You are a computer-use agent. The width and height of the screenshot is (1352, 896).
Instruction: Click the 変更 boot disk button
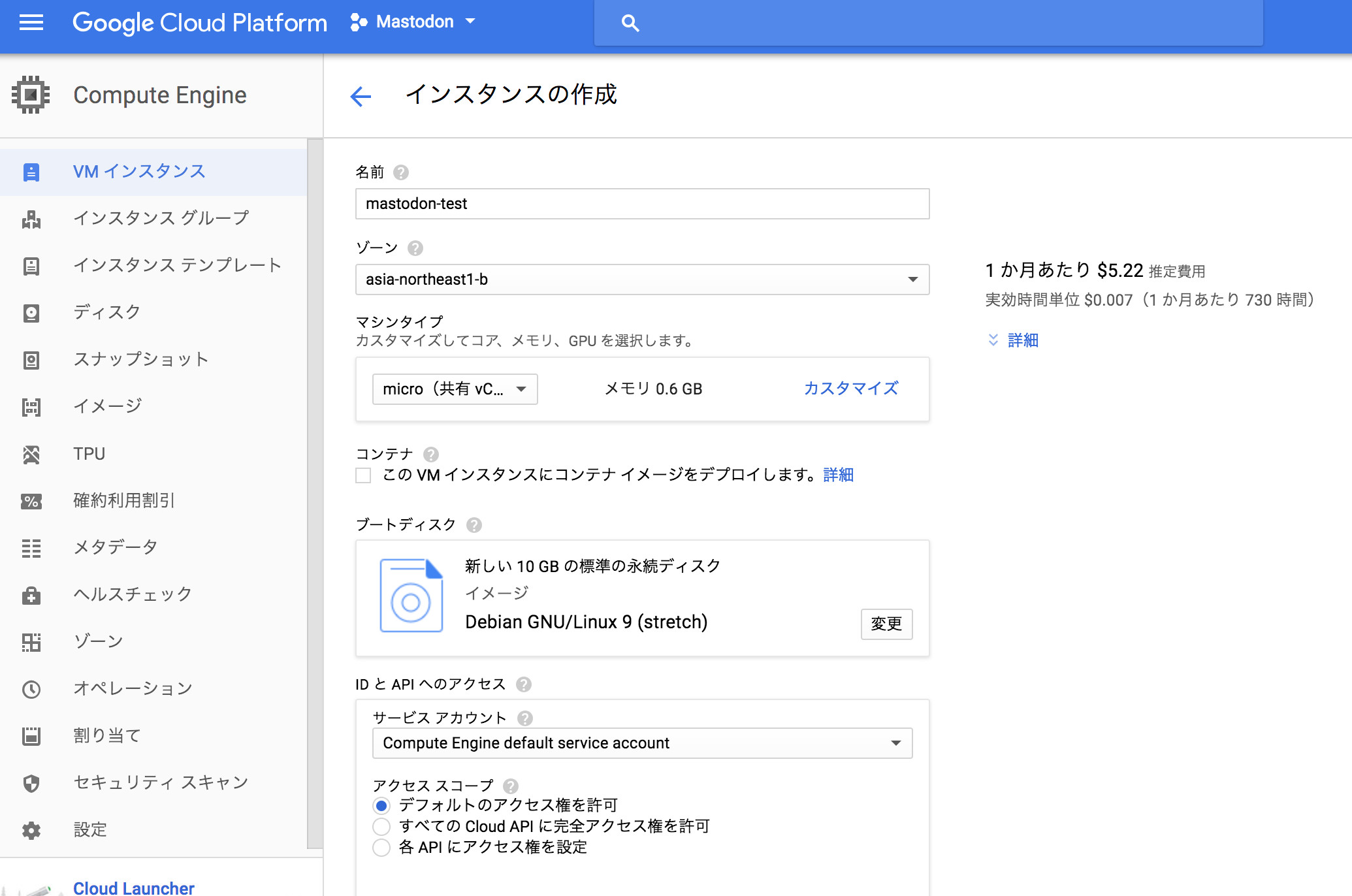(886, 624)
